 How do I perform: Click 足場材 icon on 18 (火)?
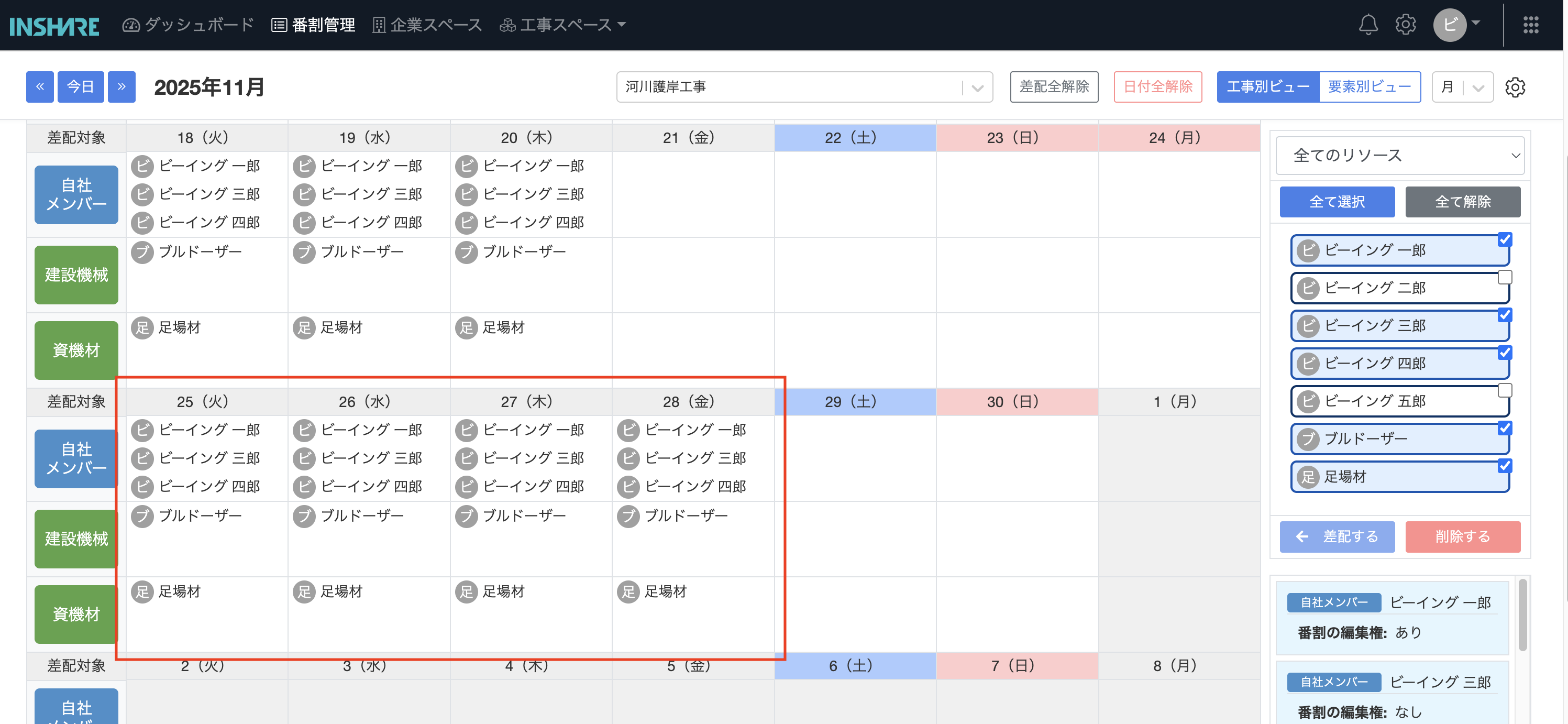pyautogui.click(x=142, y=327)
